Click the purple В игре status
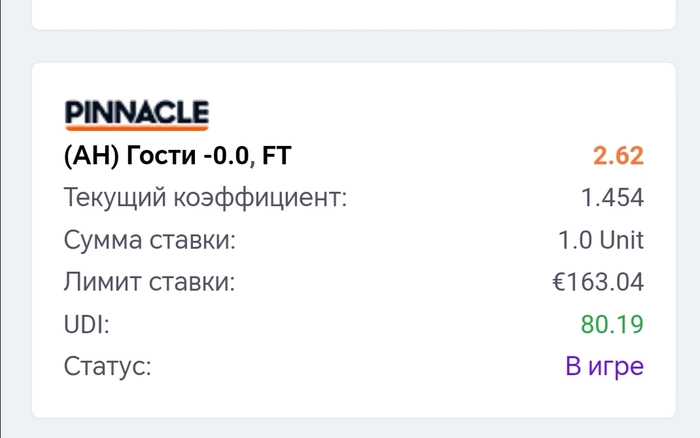The image size is (700, 438). [x=604, y=366]
